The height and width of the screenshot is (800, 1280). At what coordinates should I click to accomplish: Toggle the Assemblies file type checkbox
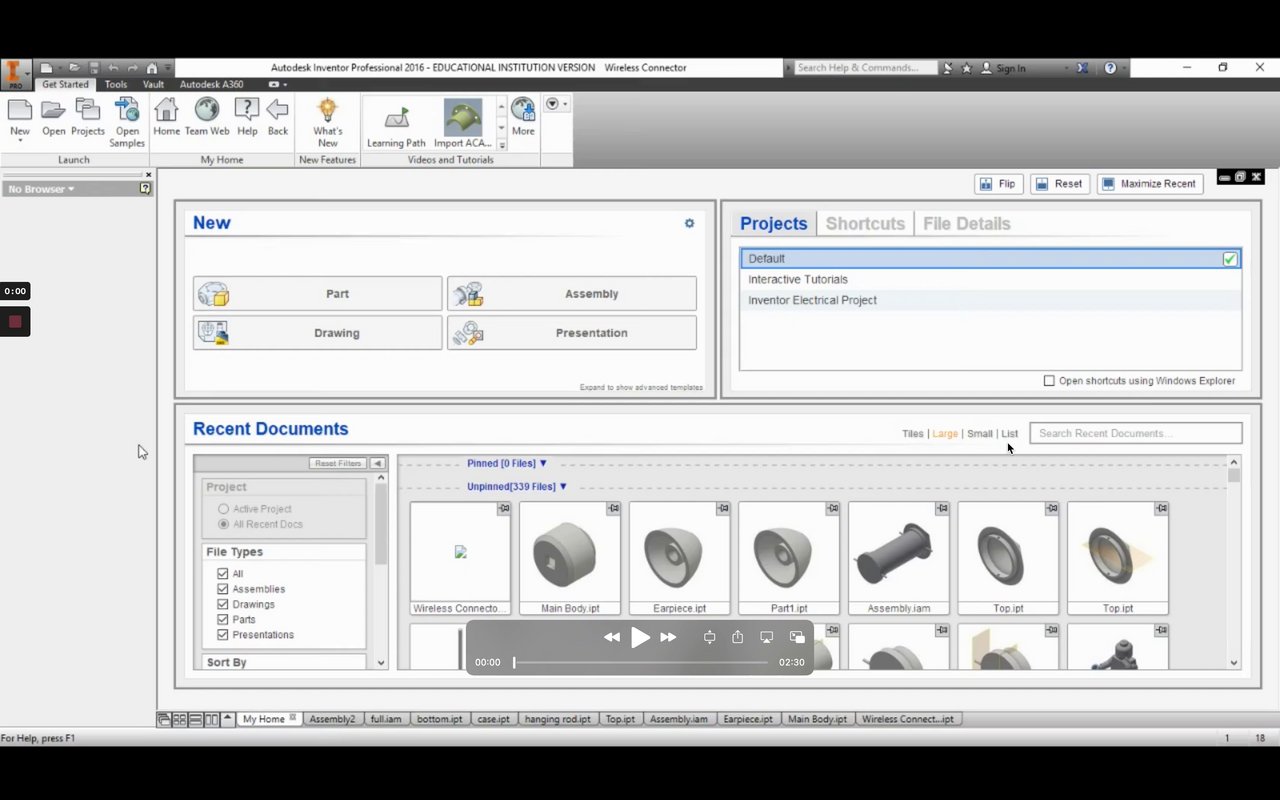coord(223,589)
